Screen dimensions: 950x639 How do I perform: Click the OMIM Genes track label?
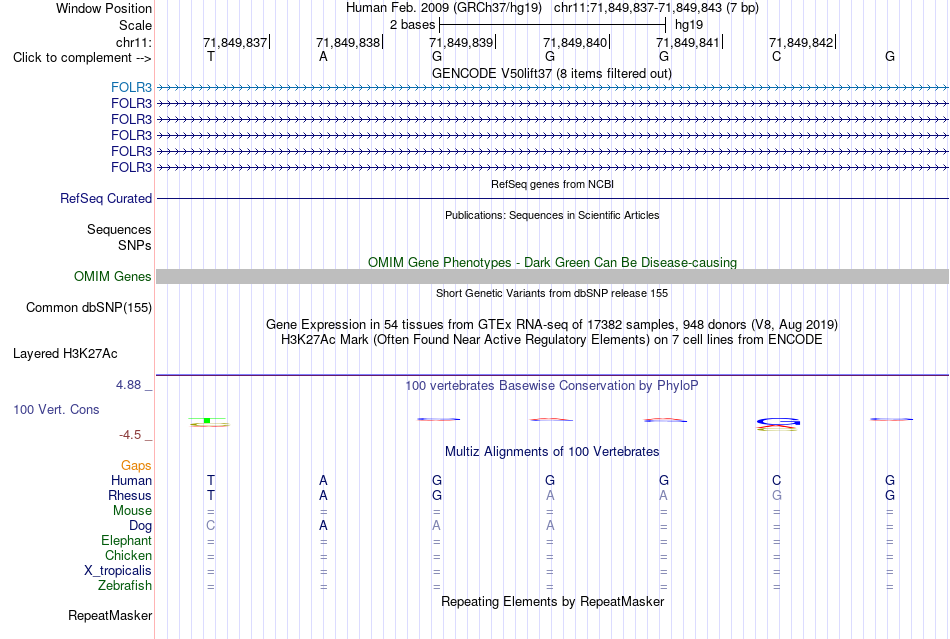tap(112, 276)
